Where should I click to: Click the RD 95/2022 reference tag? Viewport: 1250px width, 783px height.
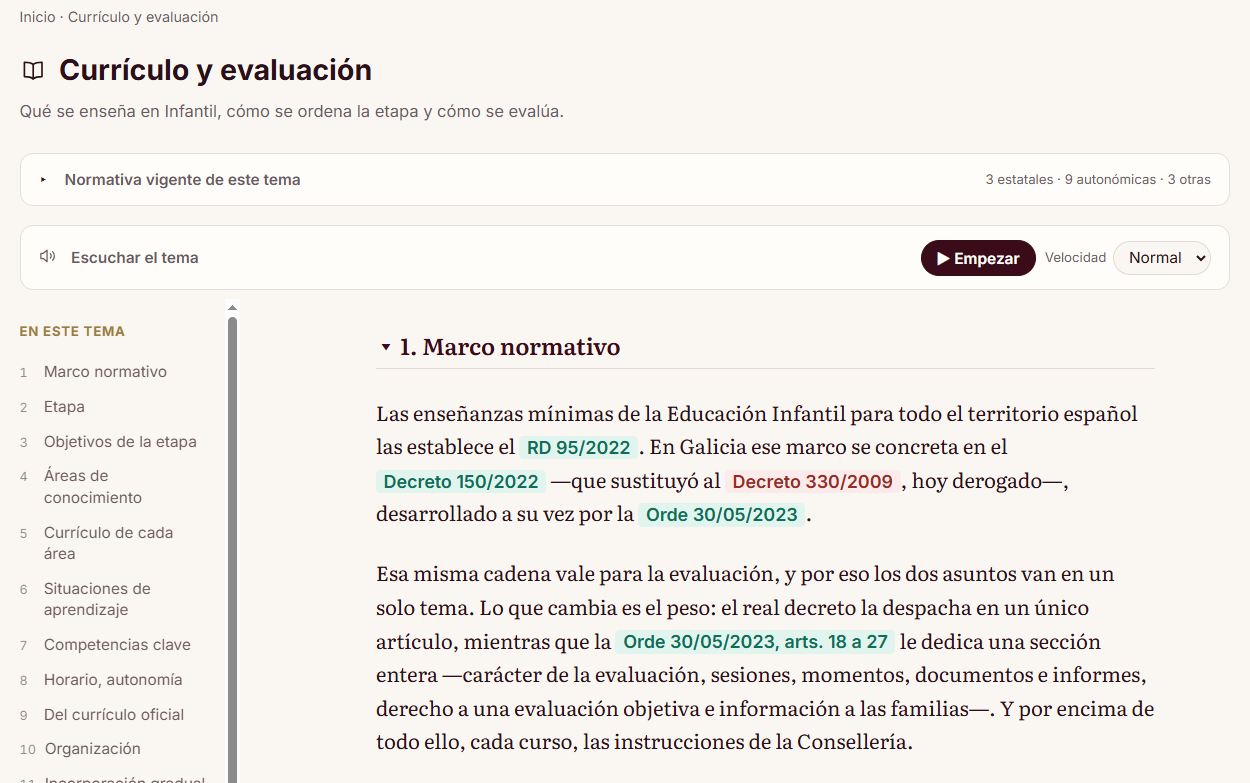(x=579, y=447)
